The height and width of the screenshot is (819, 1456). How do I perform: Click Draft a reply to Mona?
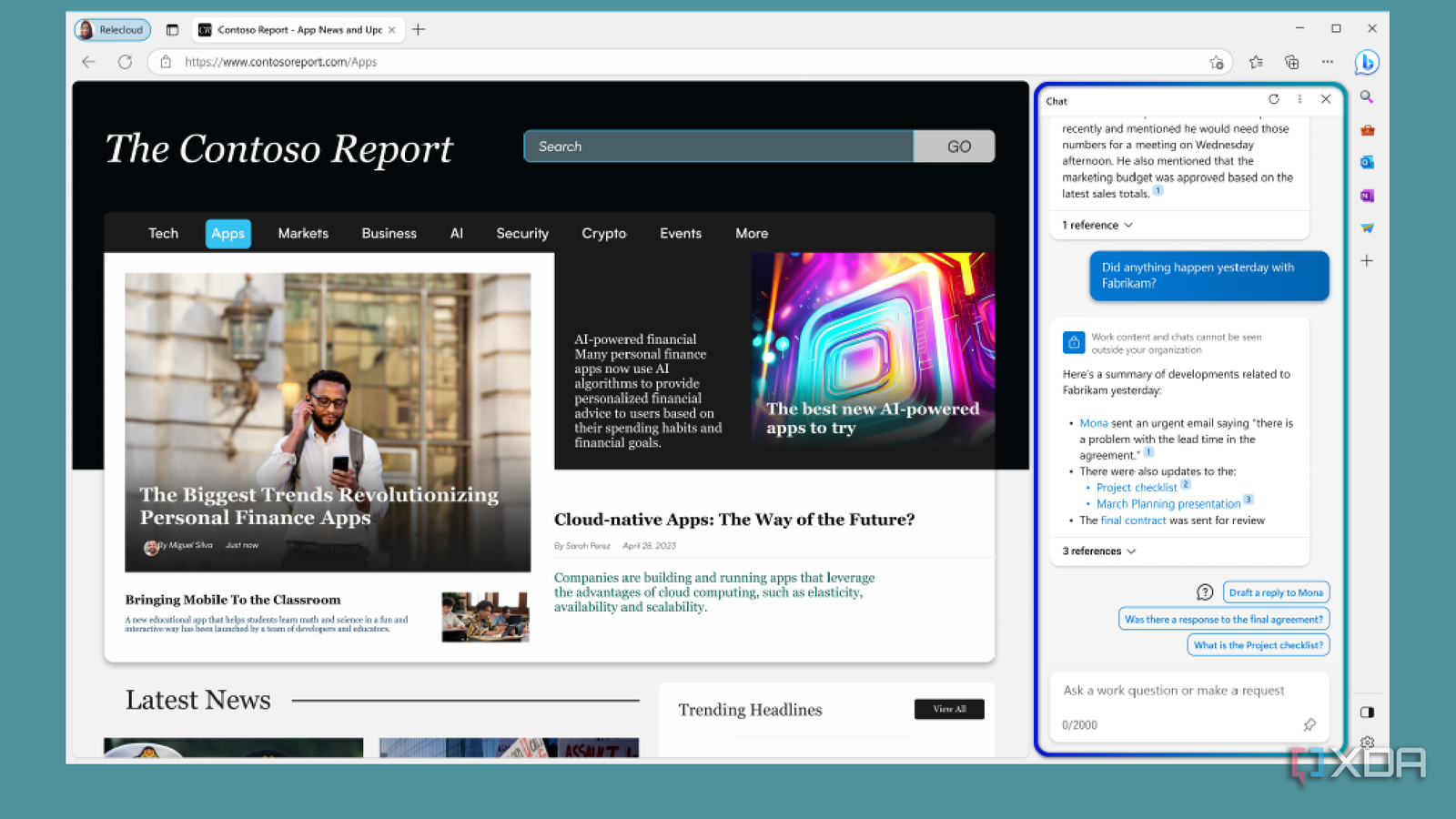click(1276, 592)
